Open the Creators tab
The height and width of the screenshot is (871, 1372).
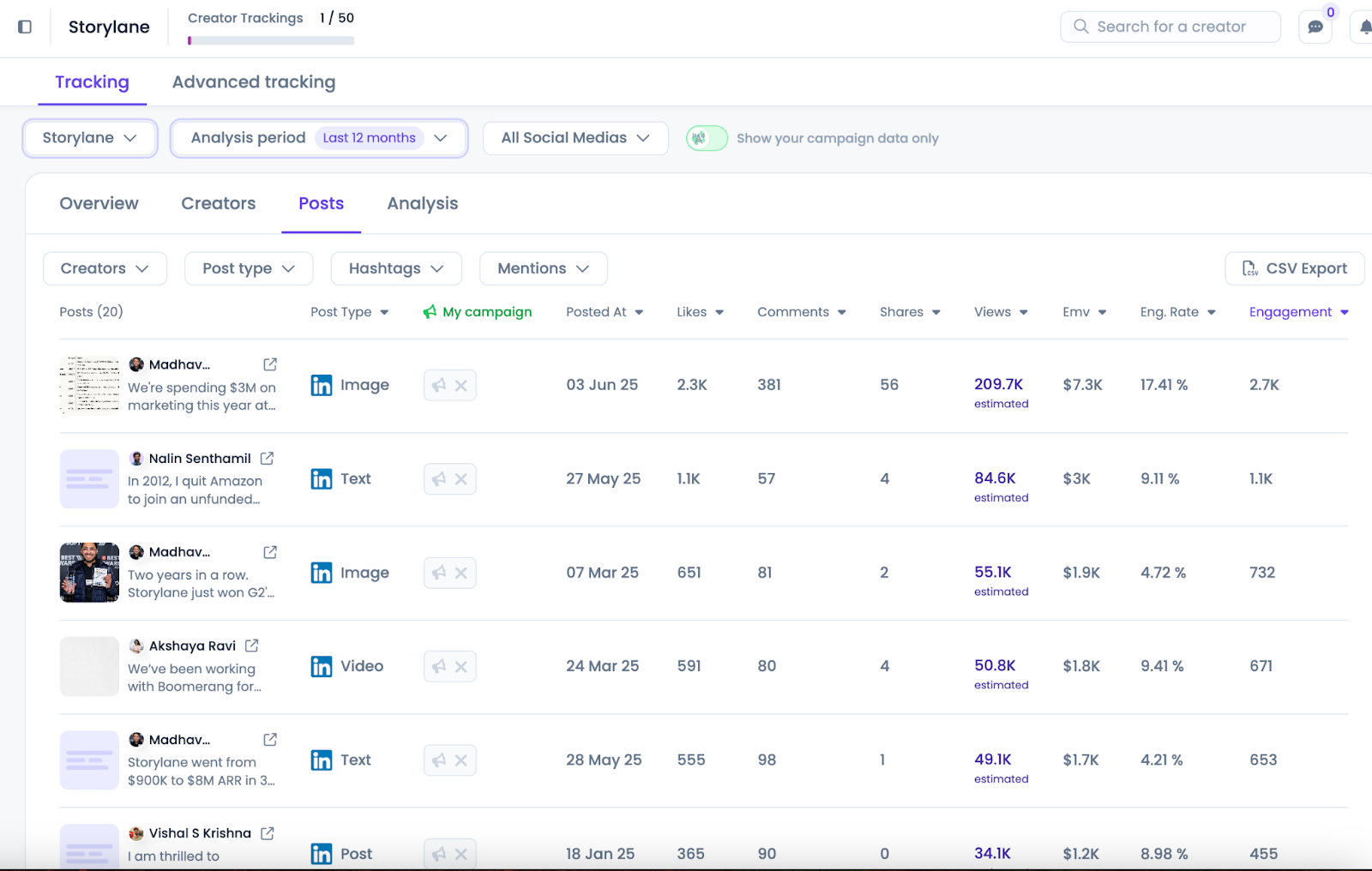click(x=219, y=204)
